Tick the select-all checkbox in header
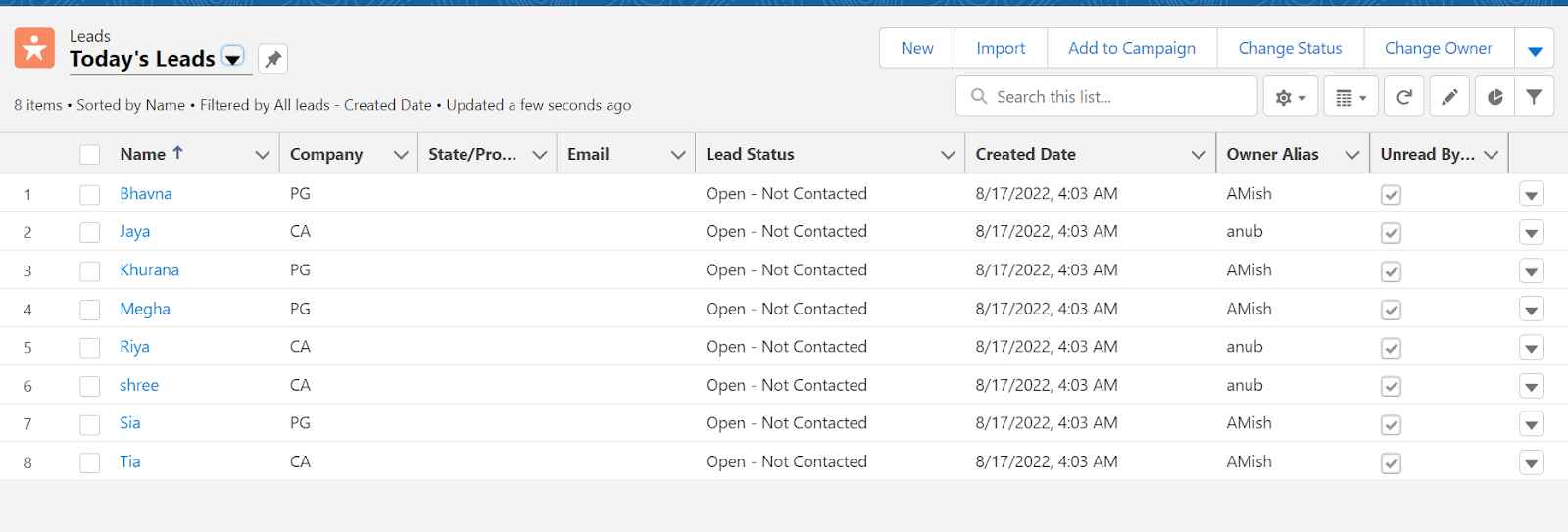Image resolution: width=1568 pixels, height=532 pixels. (x=90, y=155)
